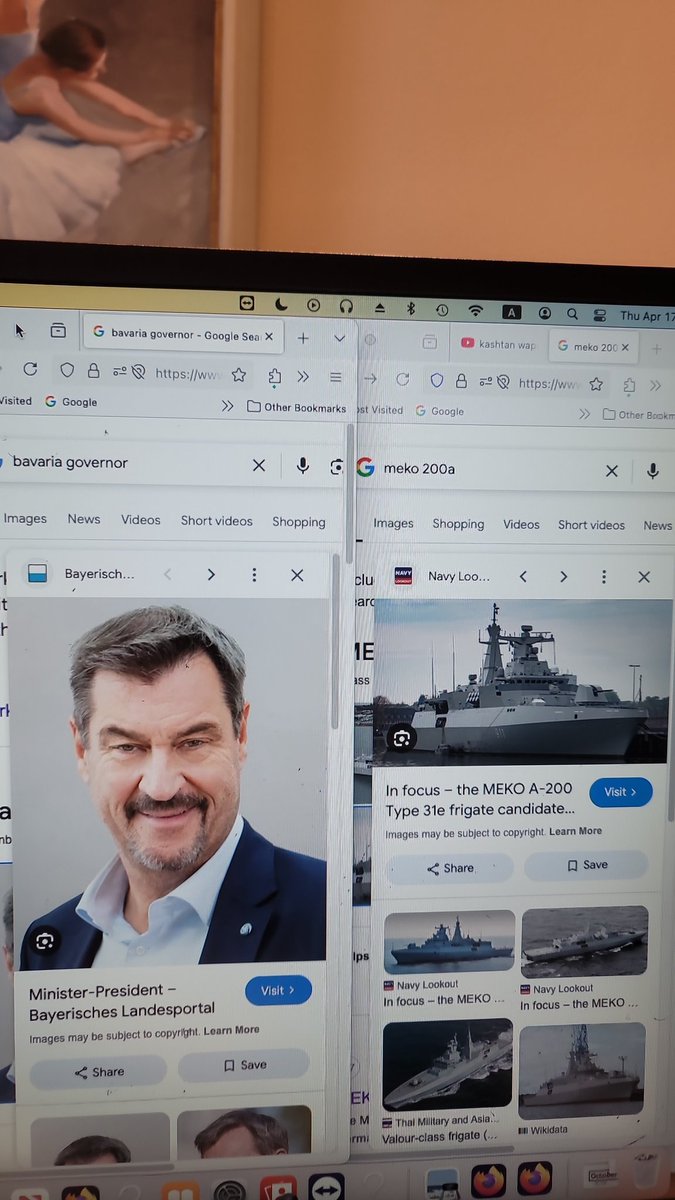Screen dimensions: 675x1200
Task: Save the Minister-President image
Action: pyautogui.click(x=244, y=1065)
